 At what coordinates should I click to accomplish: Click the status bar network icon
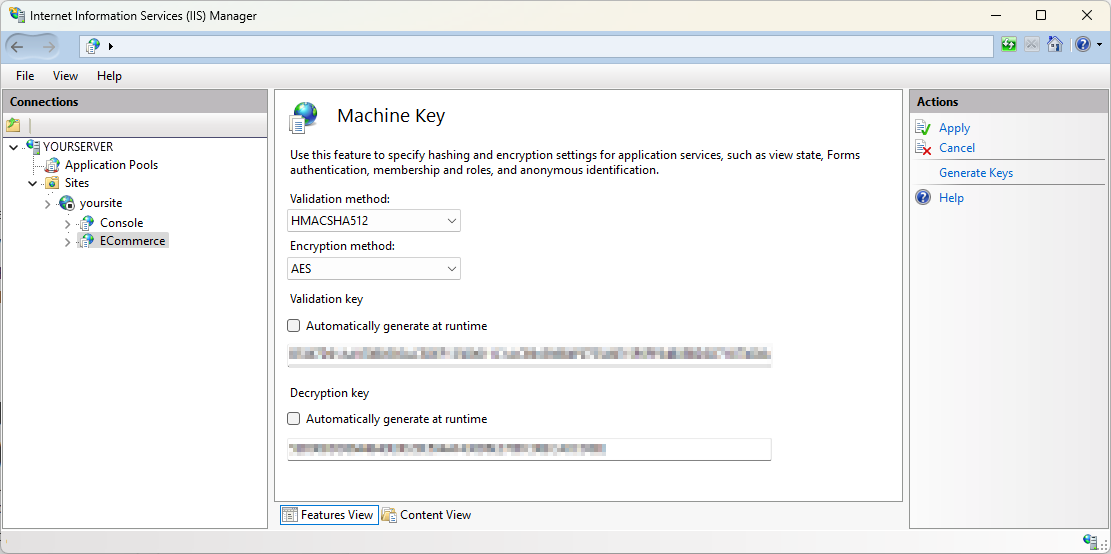click(1091, 541)
